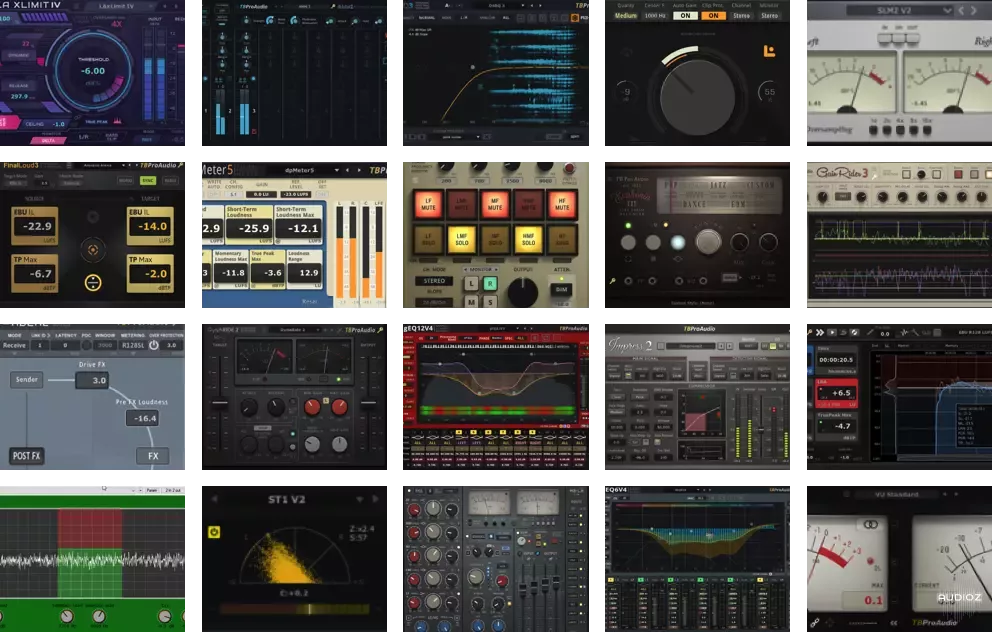Click the FinalLoud3 center target icon
992x632 pixels.
[93, 250]
